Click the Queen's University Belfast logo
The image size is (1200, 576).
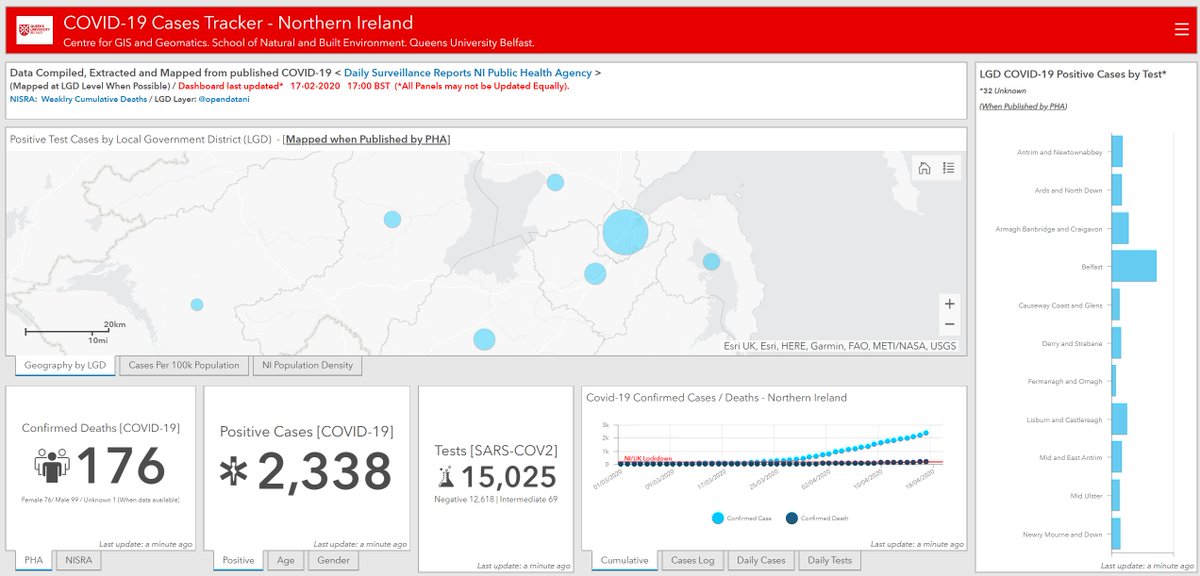[33, 31]
